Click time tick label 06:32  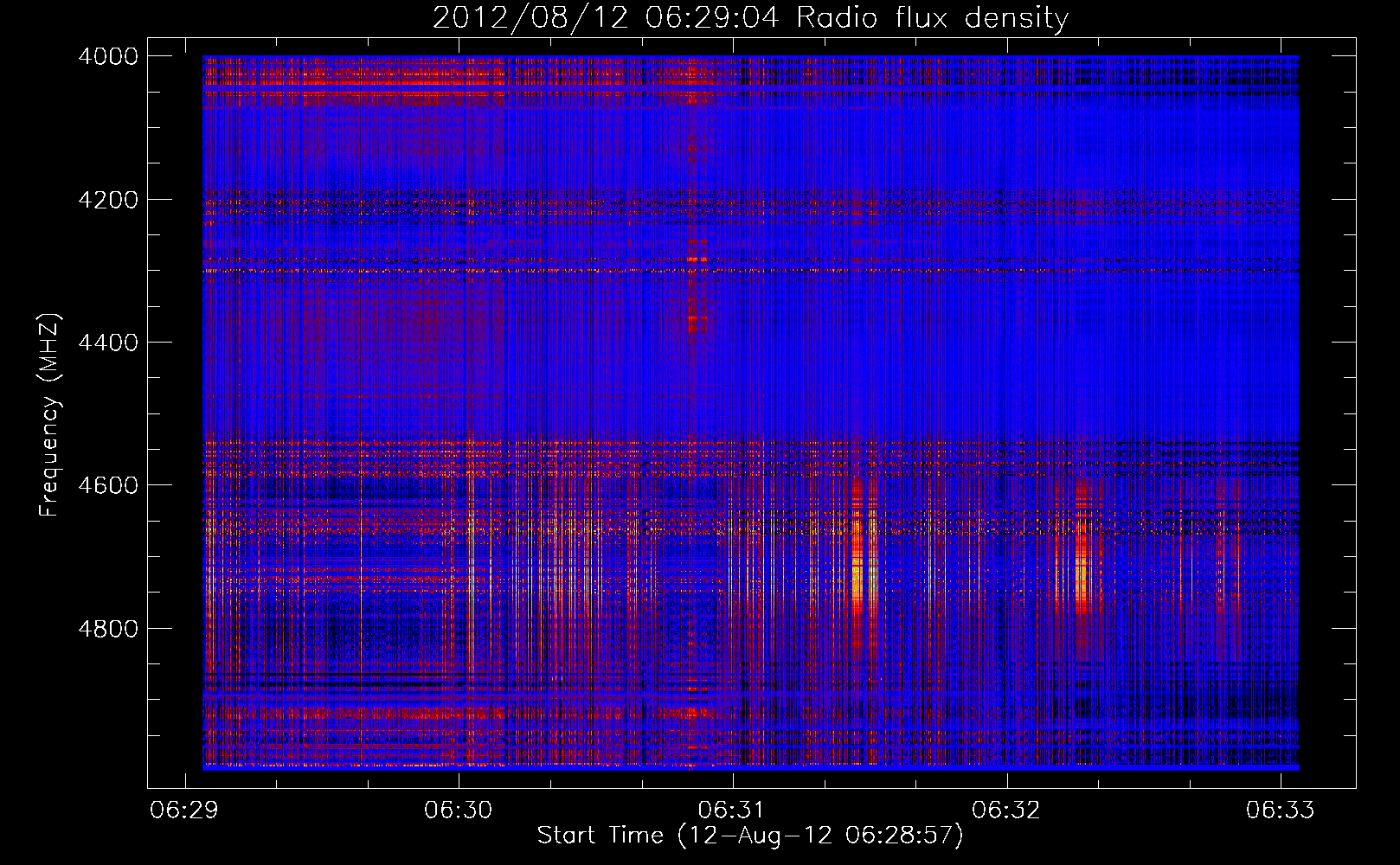pyautogui.click(x=1006, y=810)
